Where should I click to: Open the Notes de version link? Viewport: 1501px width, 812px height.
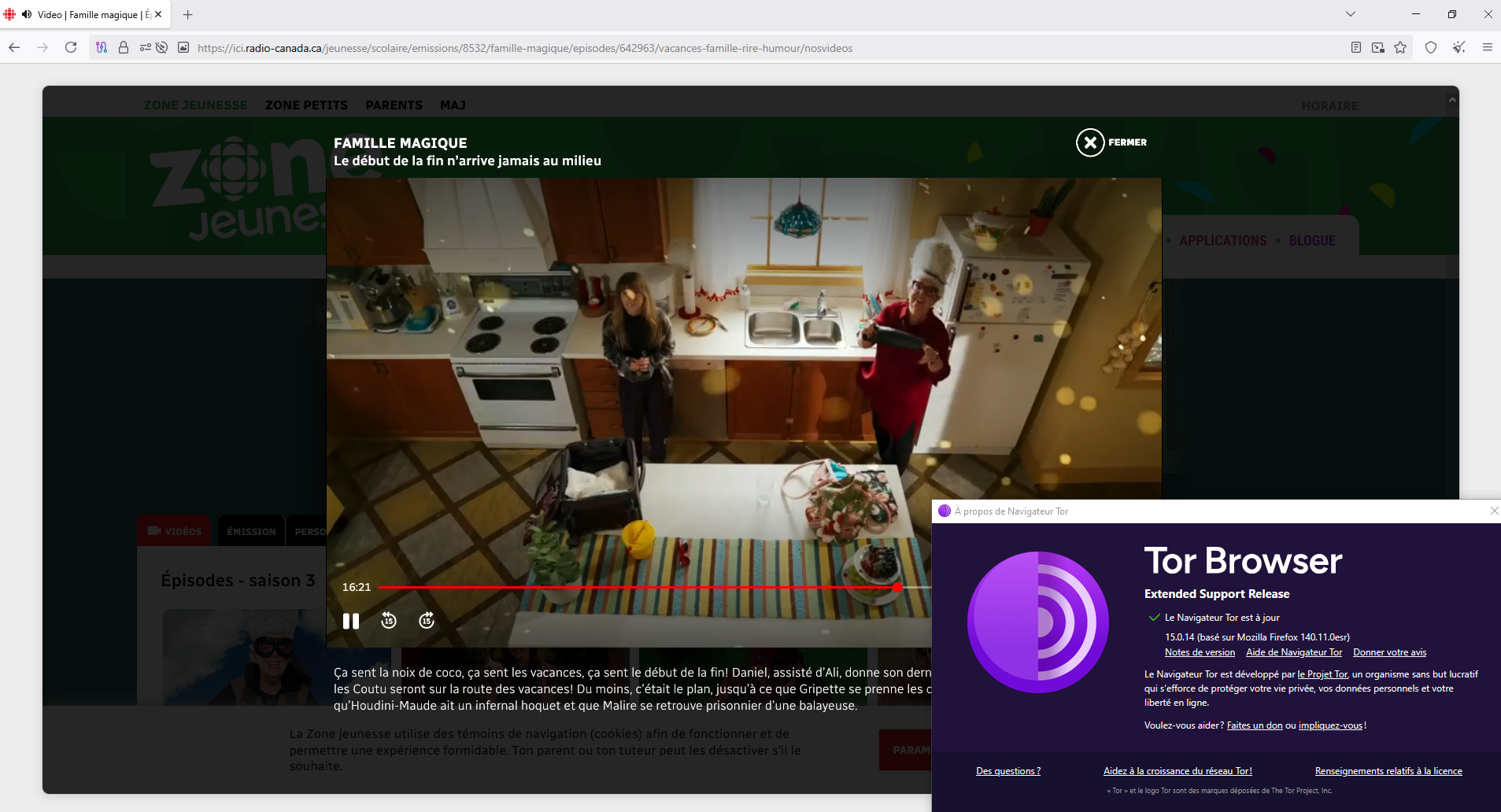pos(1200,652)
